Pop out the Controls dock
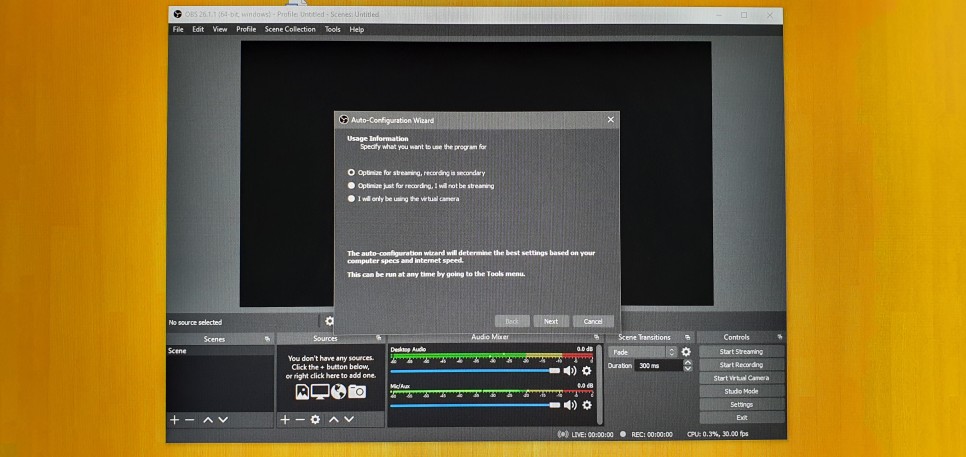 (779, 337)
